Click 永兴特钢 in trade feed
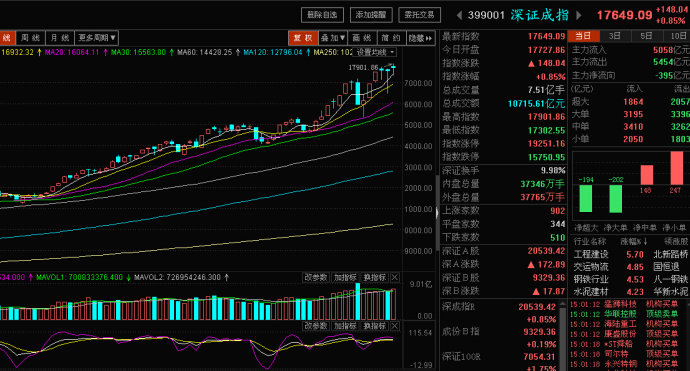Viewport: 690px width, 371px height. pos(620,364)
